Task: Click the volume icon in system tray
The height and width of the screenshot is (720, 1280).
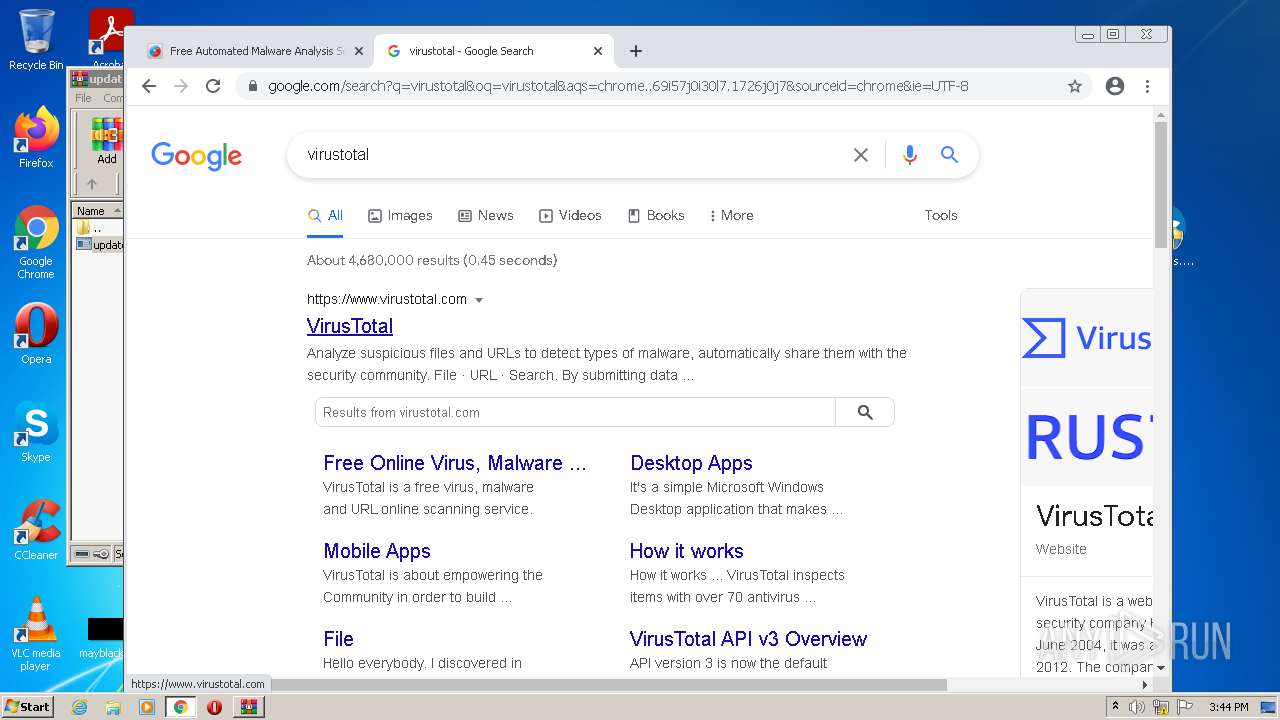Action: point(1137,707)
